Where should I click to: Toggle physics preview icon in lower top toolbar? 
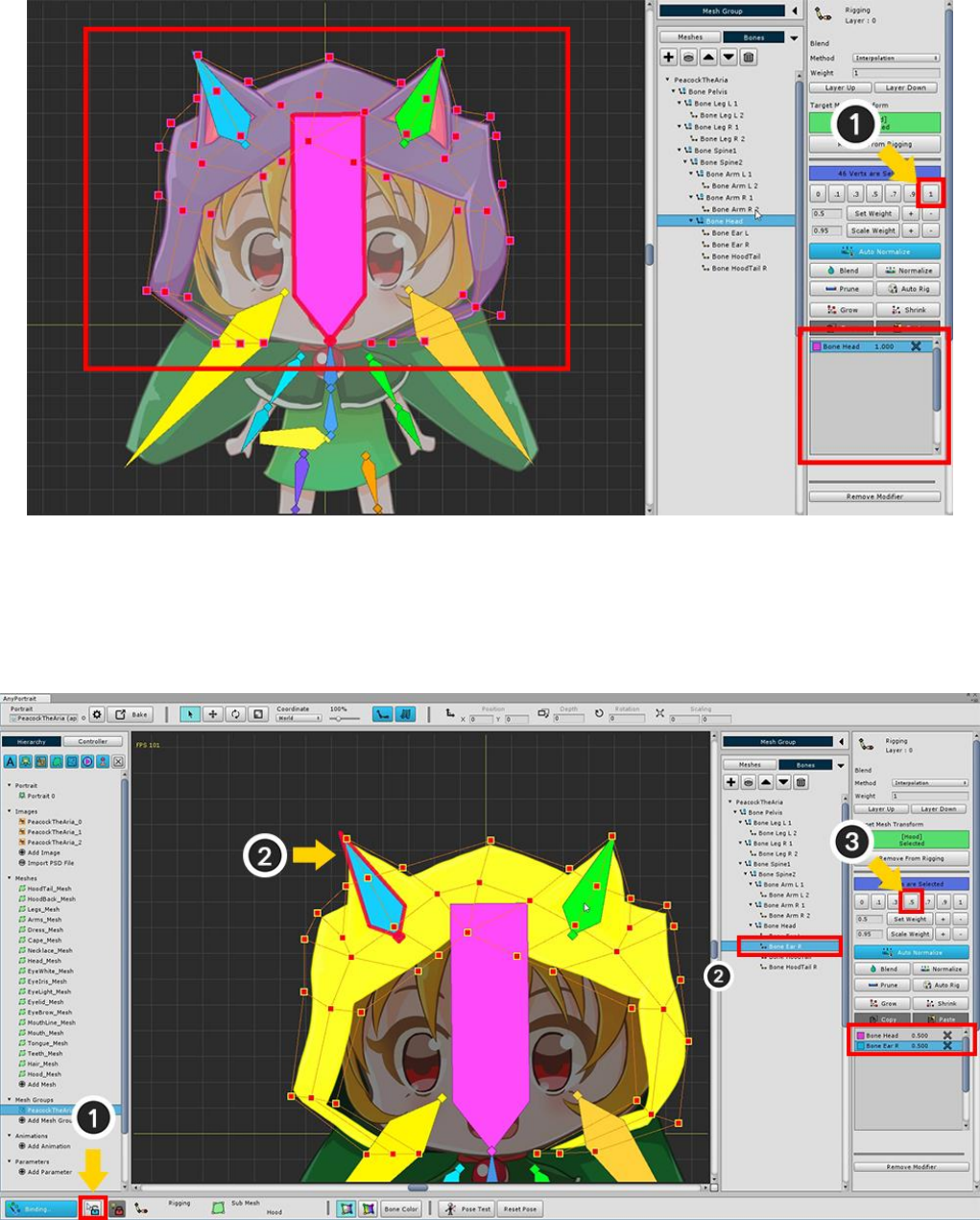406,714
